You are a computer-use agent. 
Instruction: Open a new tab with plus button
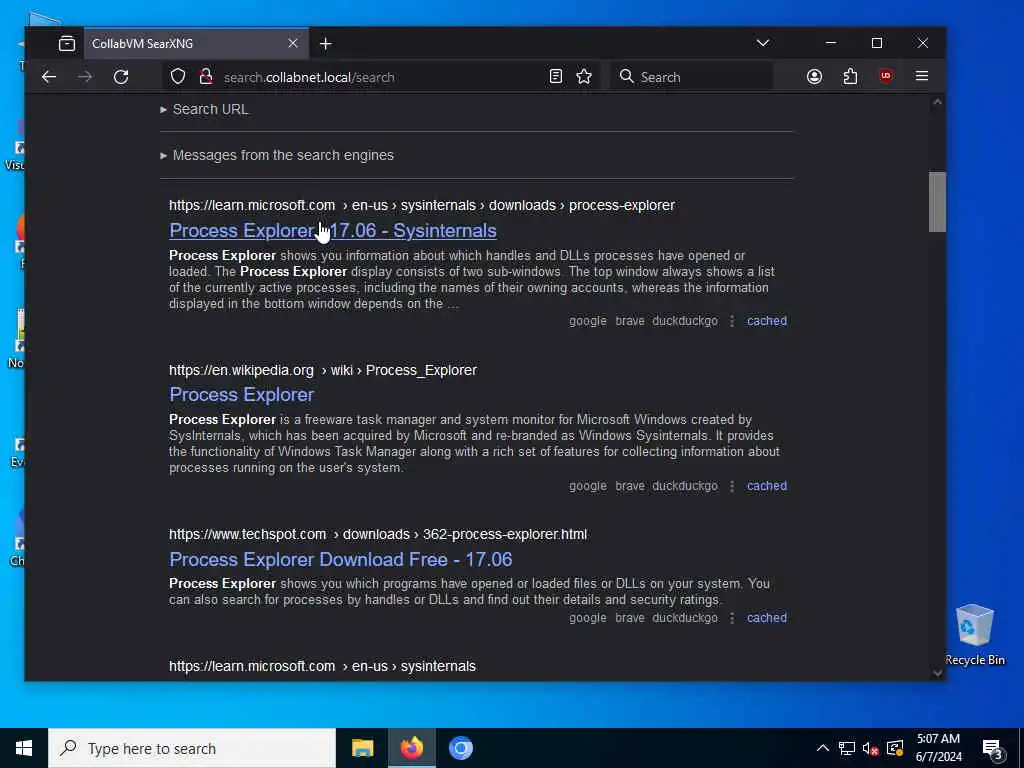[326, 44]
